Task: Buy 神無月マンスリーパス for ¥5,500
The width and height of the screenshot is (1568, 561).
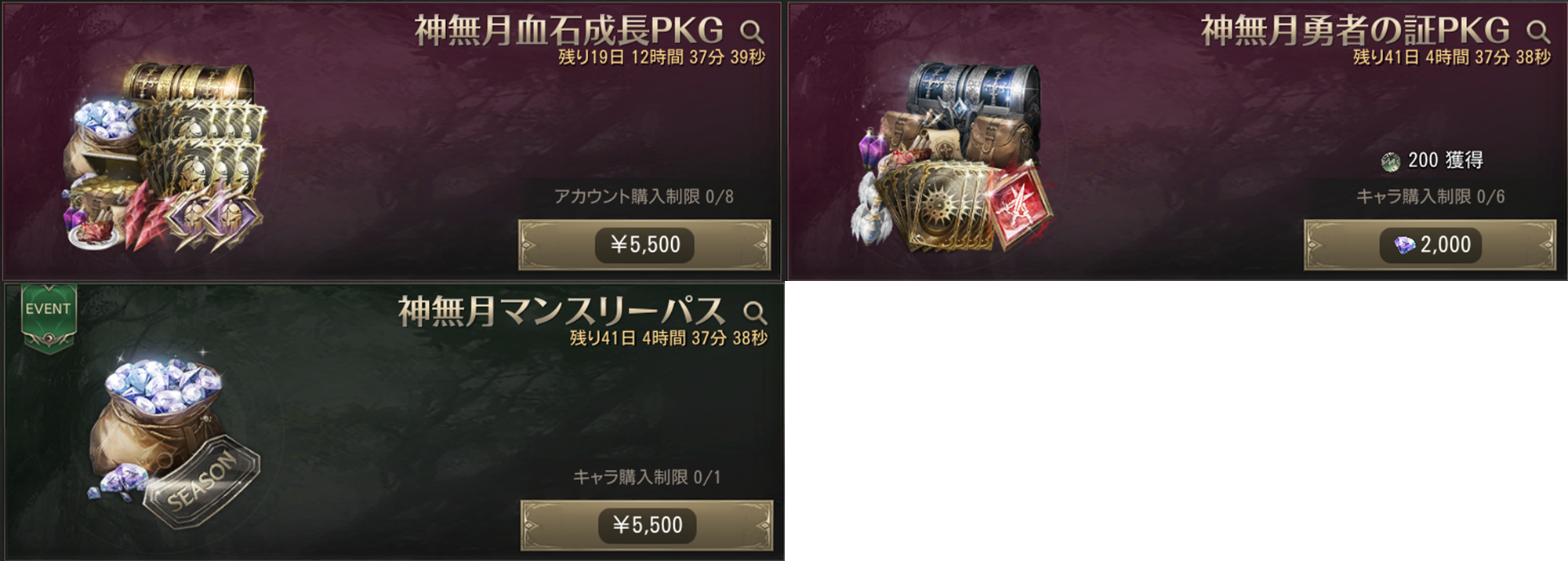Action: (x=647, y=525)
